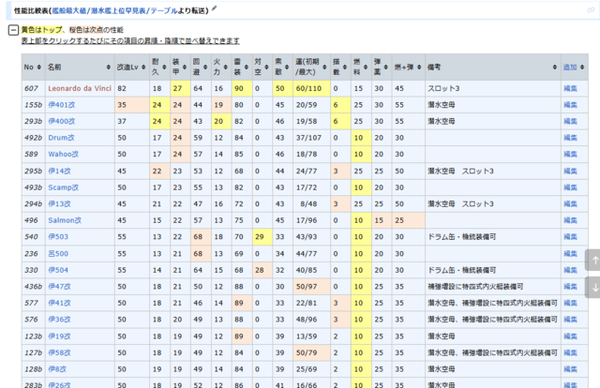Click 編集 in the 伊8改 row

570,369
